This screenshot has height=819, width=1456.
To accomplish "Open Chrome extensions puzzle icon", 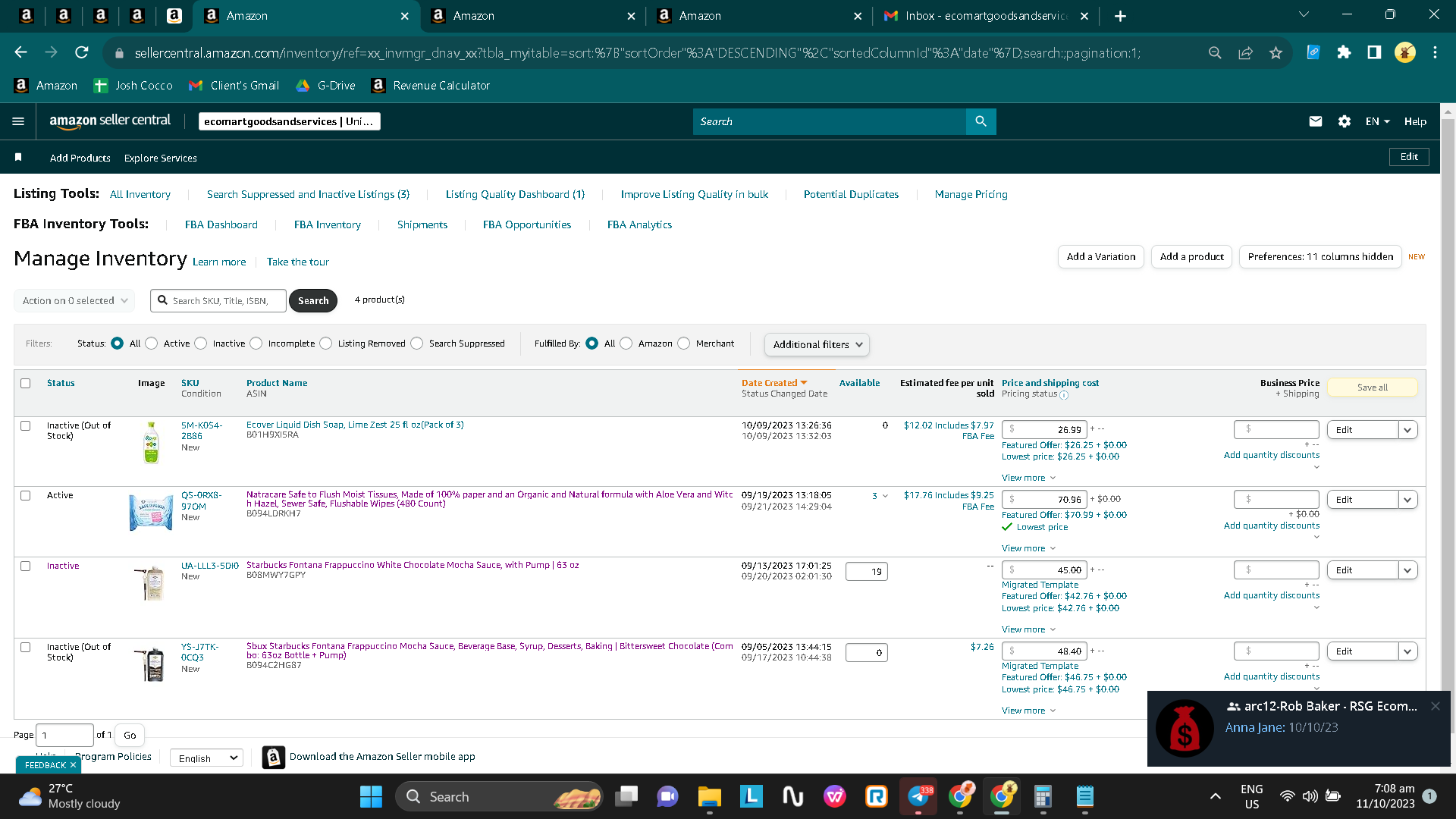I will [x=1344, y=52].
